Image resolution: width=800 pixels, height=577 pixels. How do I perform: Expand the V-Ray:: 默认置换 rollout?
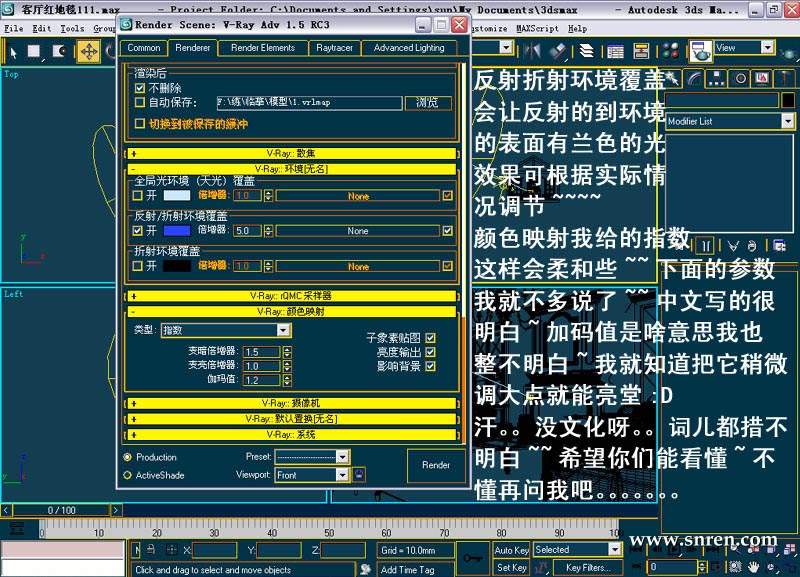point(291,419)
